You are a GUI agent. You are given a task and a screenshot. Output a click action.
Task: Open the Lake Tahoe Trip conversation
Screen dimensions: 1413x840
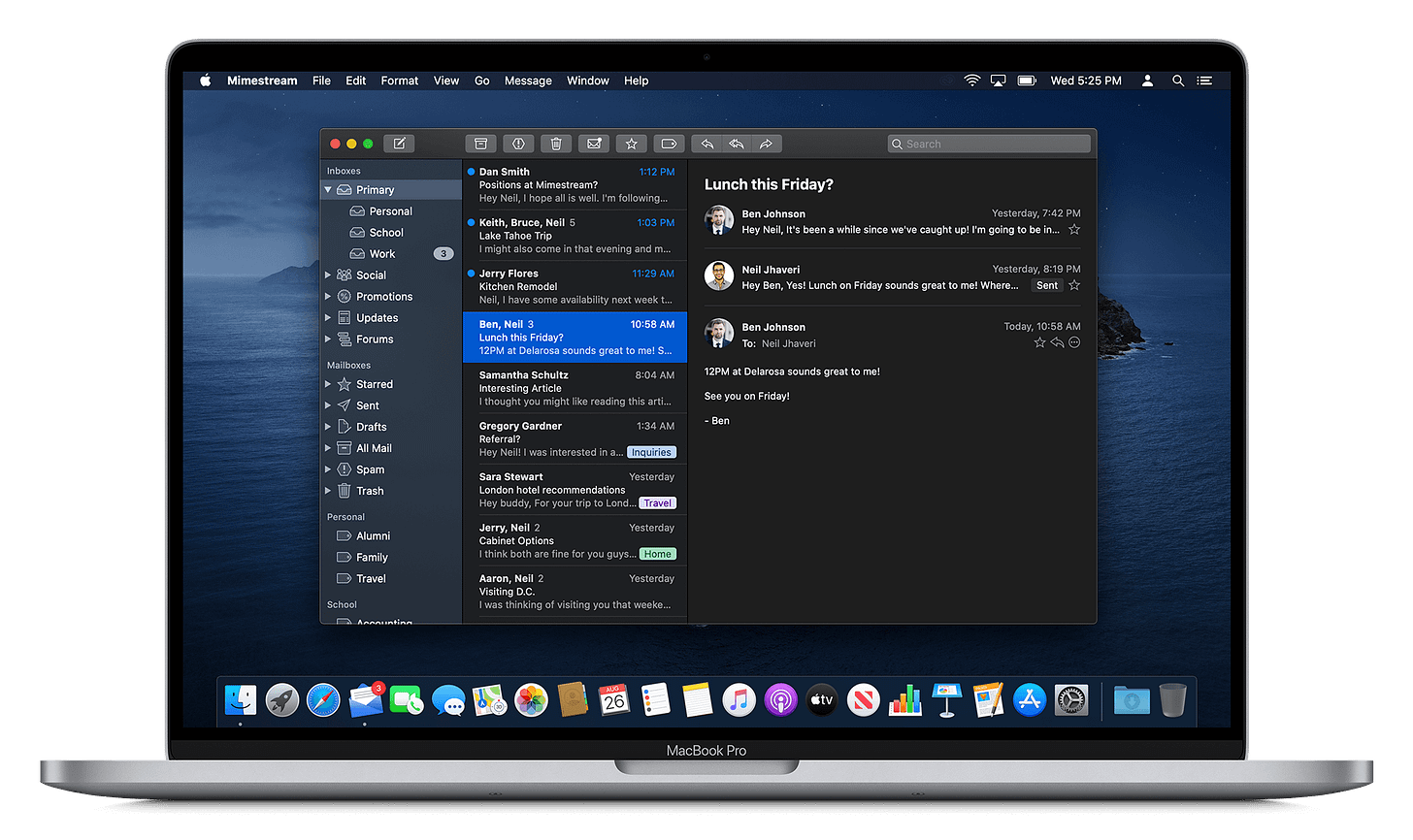575,236
